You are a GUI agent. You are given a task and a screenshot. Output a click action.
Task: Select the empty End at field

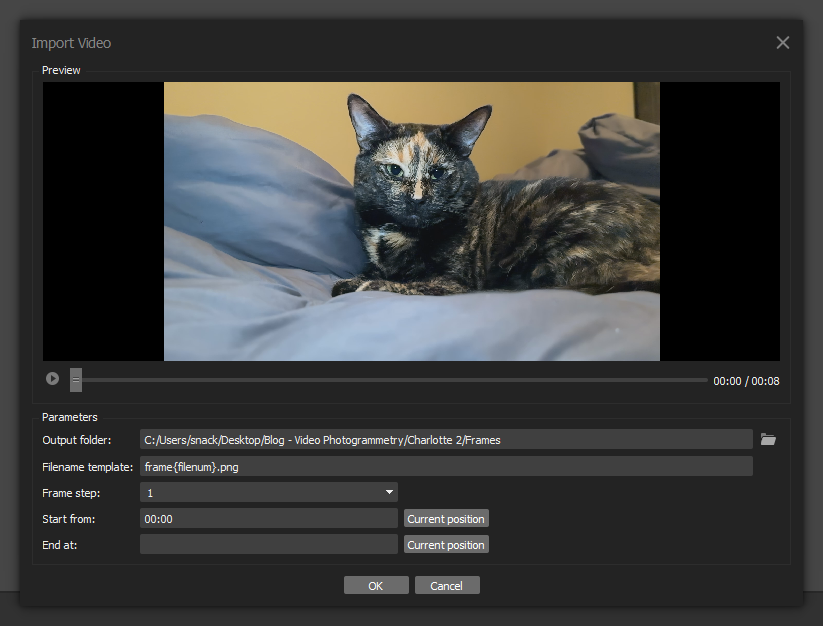268,544
